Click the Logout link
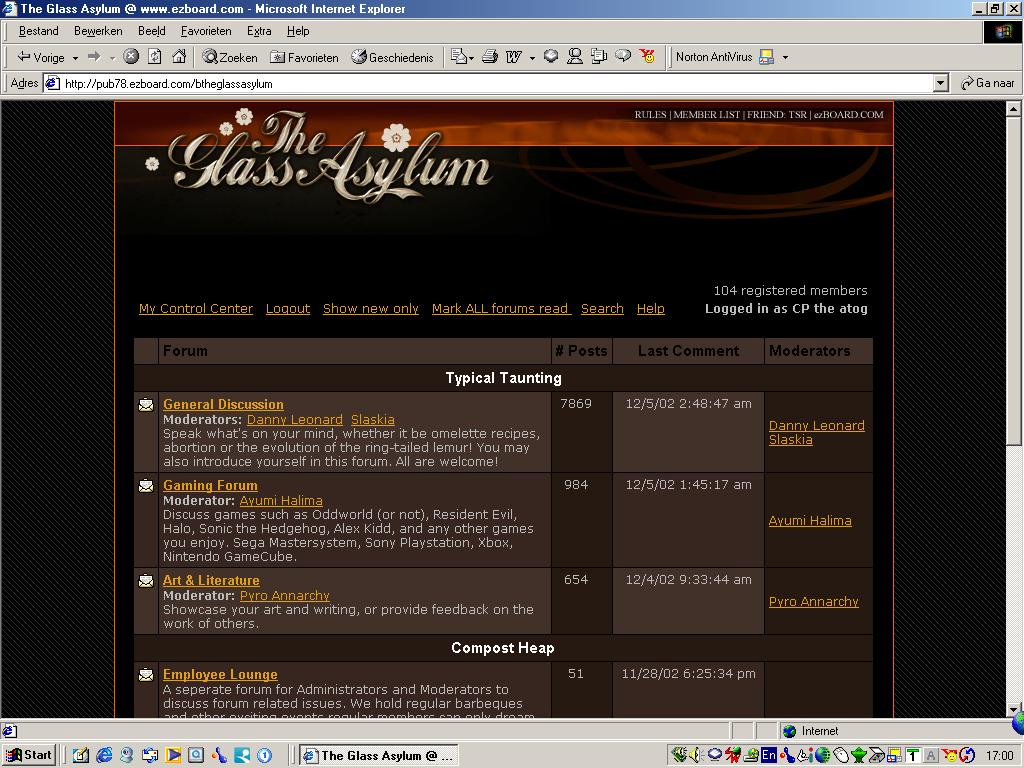This screenshot has height=768, width=1024. point(288,308)
